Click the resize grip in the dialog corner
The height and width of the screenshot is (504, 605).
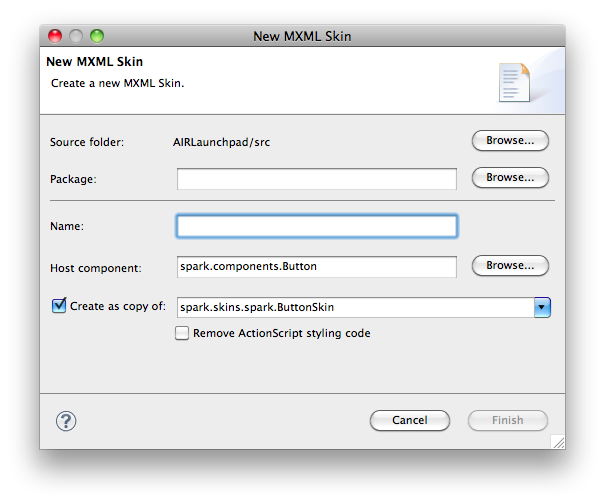[558, 442]
